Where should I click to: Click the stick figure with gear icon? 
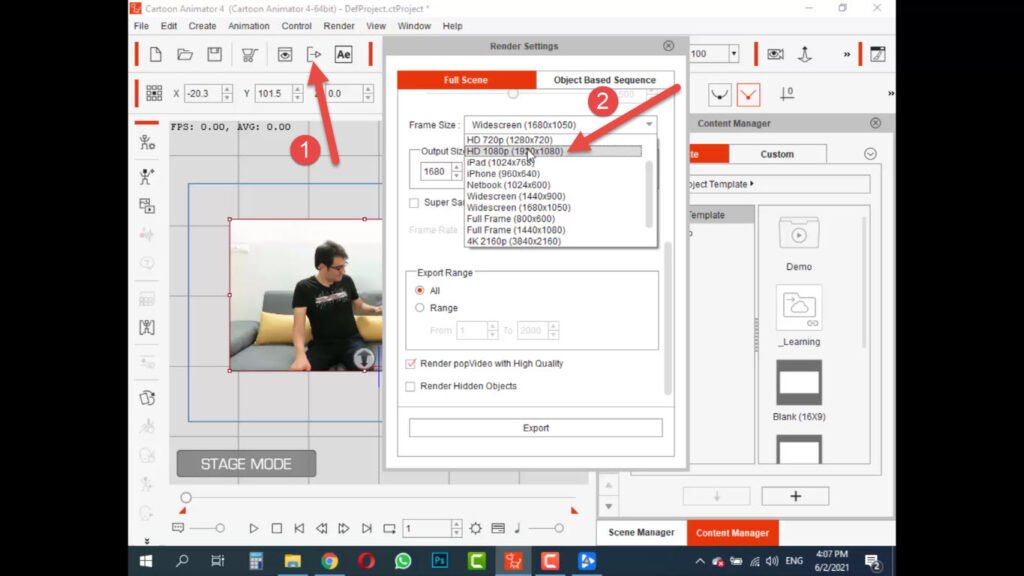click(x=147, y=142)
